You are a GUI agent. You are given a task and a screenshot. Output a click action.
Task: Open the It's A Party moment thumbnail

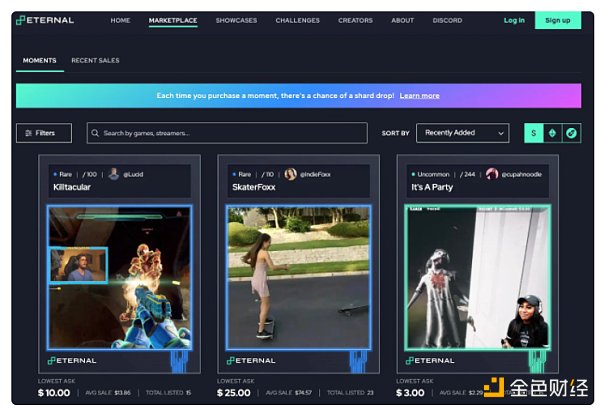click(x=477, y=276)
